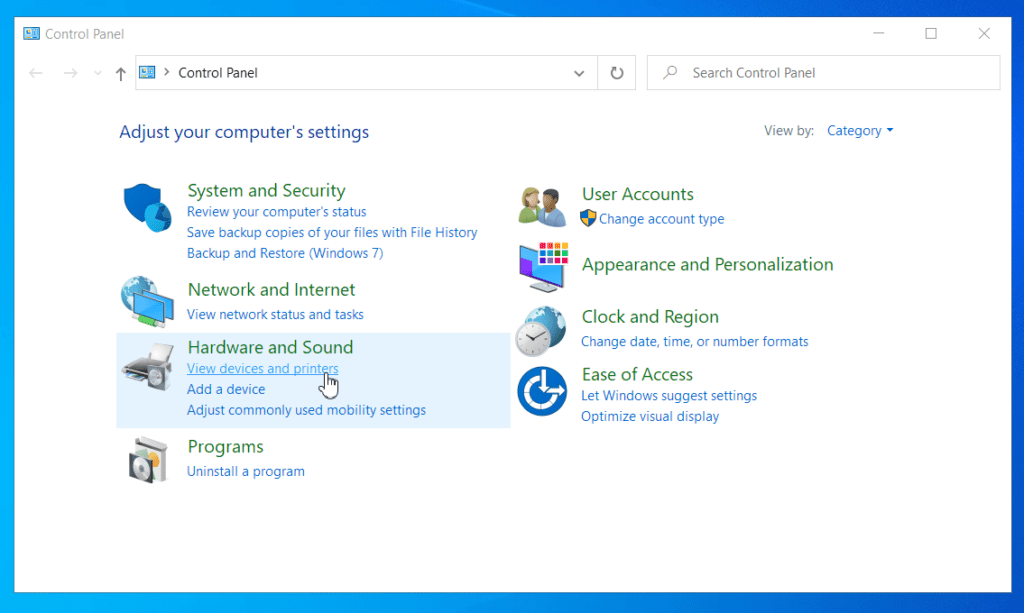The image size is (1024, 613).
Task: Click the Clock and Region icon
Action: (x=541, y=330)
